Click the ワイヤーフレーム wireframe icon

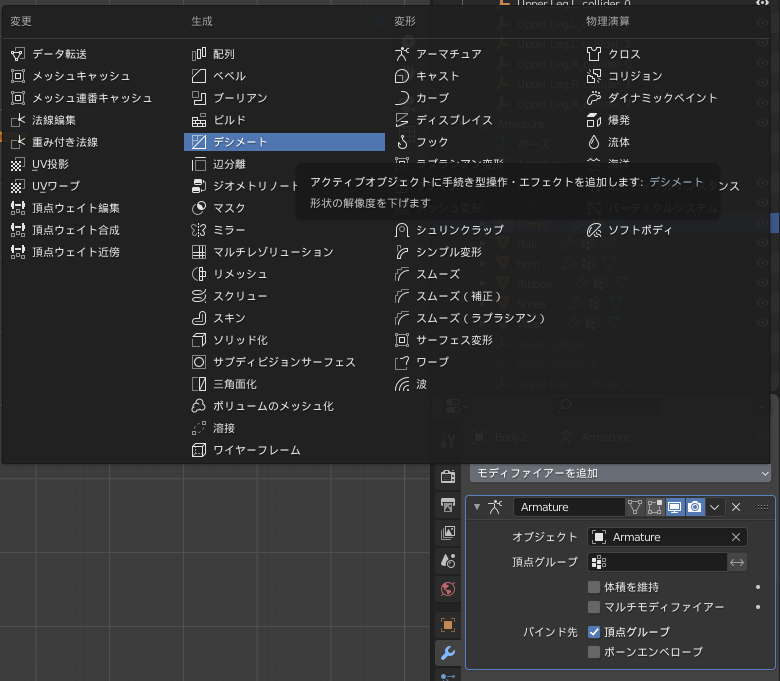tap(198, 450)
